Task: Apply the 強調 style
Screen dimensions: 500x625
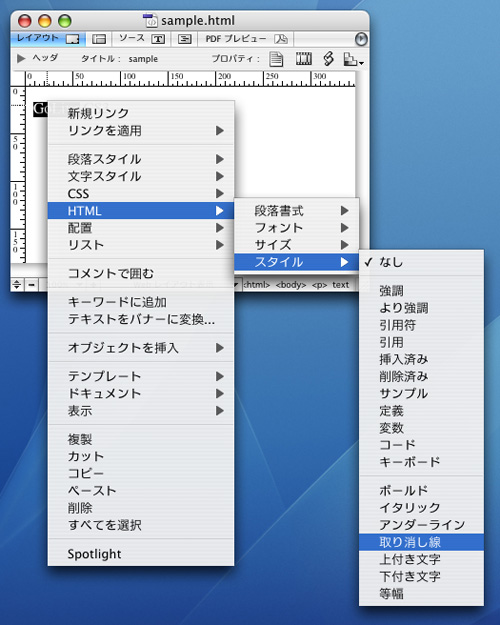Action: point(421,291)
